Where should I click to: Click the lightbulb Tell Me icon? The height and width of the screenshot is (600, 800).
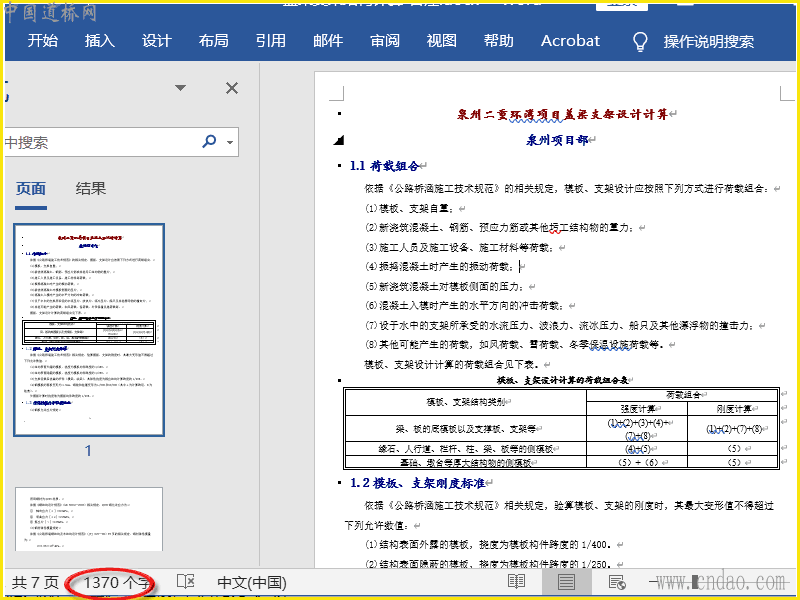641,42
